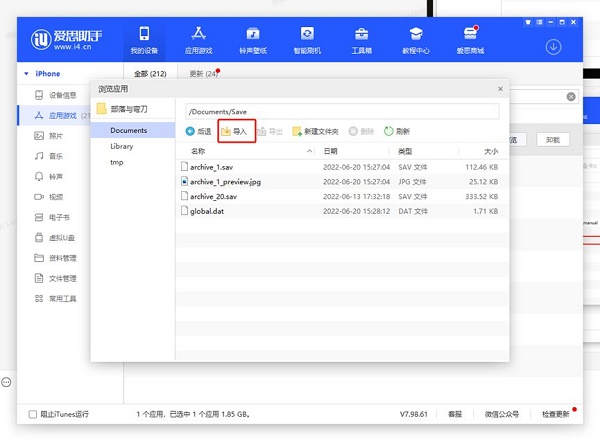Open the 工具箱 toolbox icon

362,40
